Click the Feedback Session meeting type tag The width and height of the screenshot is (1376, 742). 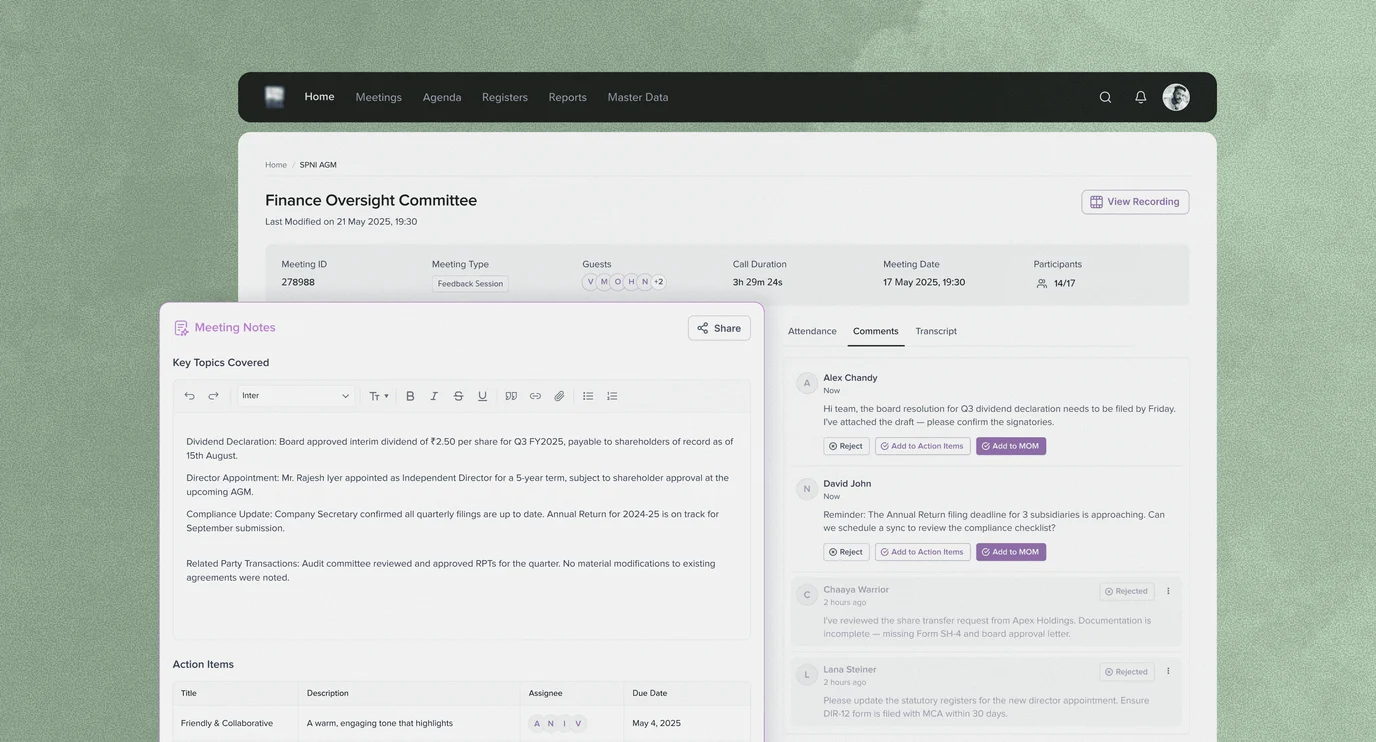click(x=470, y=284)
